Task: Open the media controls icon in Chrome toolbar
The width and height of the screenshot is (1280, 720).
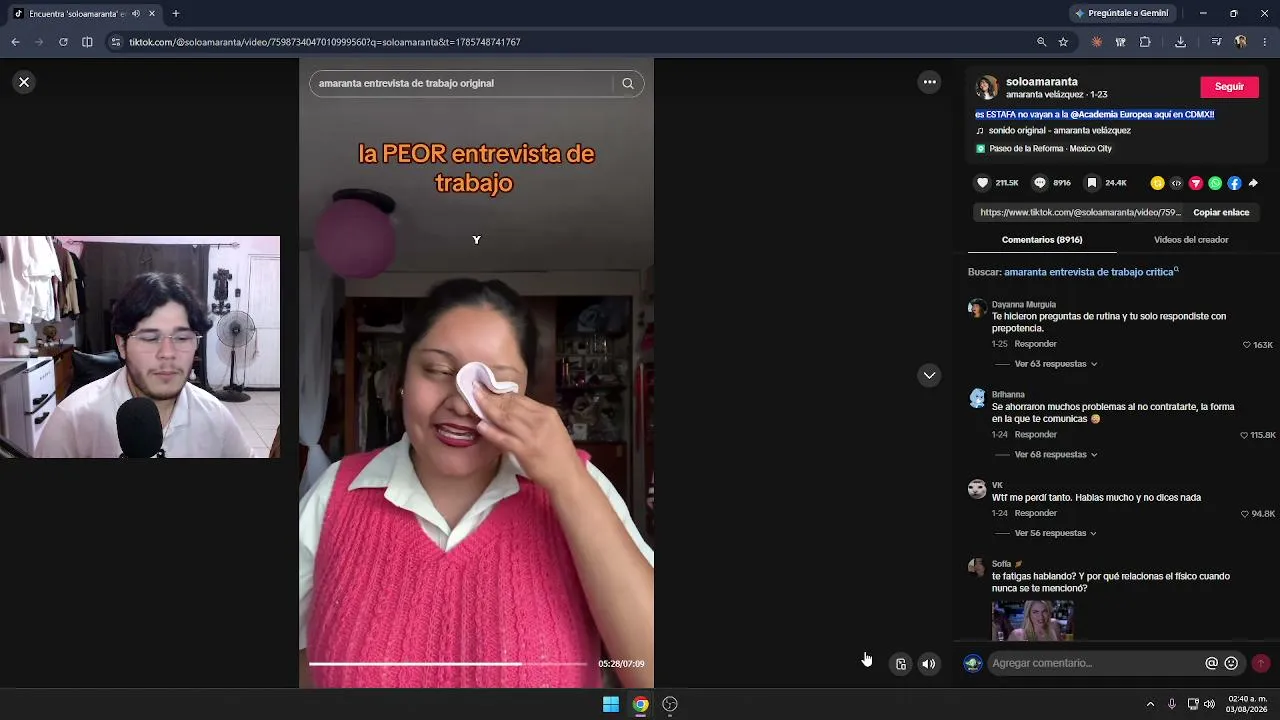Action: [x=1216, y=42]
